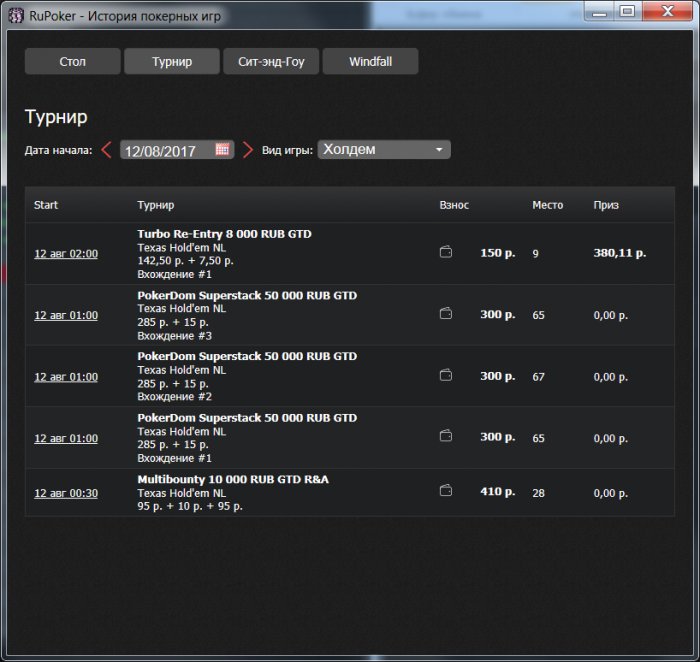
Task: Click the Турнир page heading
Action: (56, 117)
